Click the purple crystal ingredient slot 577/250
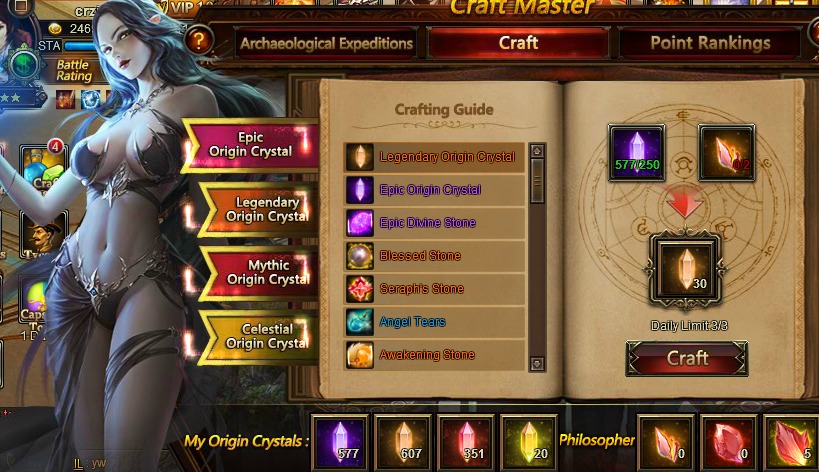The width and height of the screenshot is (819, 472). point(637,152)
